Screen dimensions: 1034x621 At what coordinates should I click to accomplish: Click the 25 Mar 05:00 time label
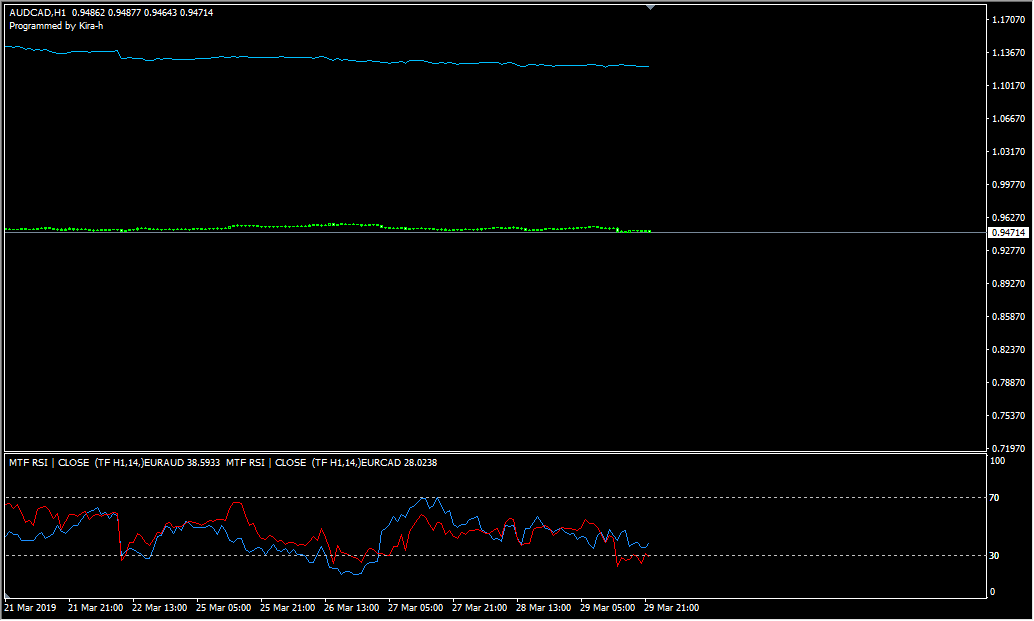[224, 608]
